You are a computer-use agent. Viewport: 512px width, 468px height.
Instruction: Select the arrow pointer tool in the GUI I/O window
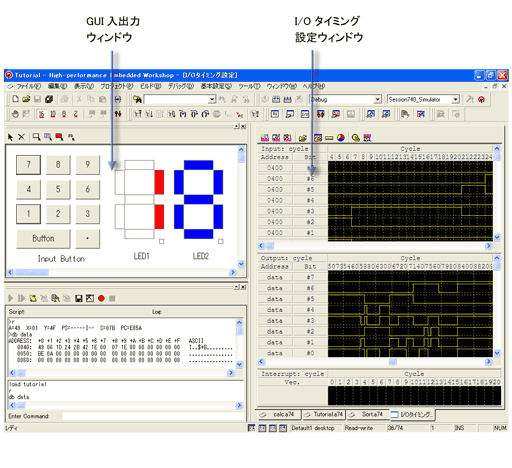coord(10,137)
